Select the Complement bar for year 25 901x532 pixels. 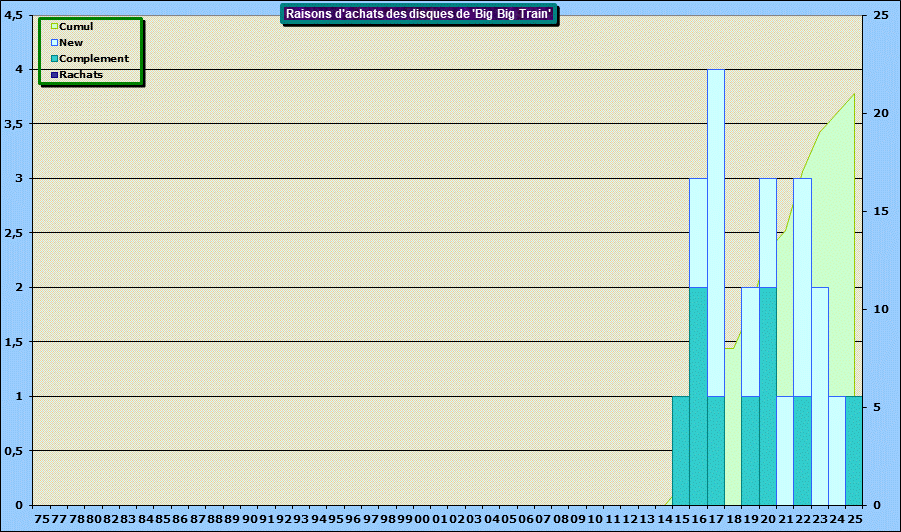(853, 450)
